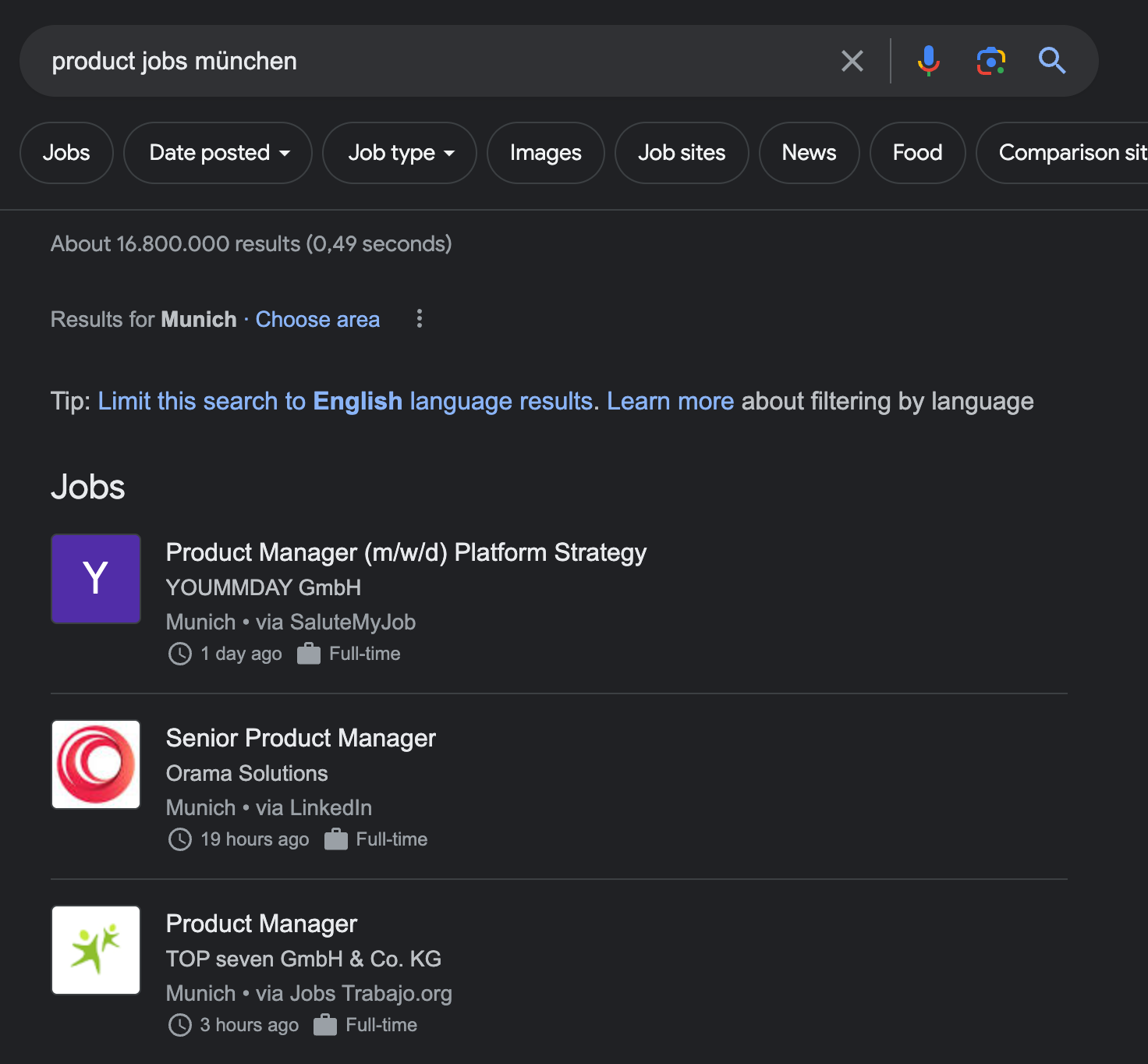Select the Jobs filter chip
The image size is (1148, 1064).
[66, 153]
